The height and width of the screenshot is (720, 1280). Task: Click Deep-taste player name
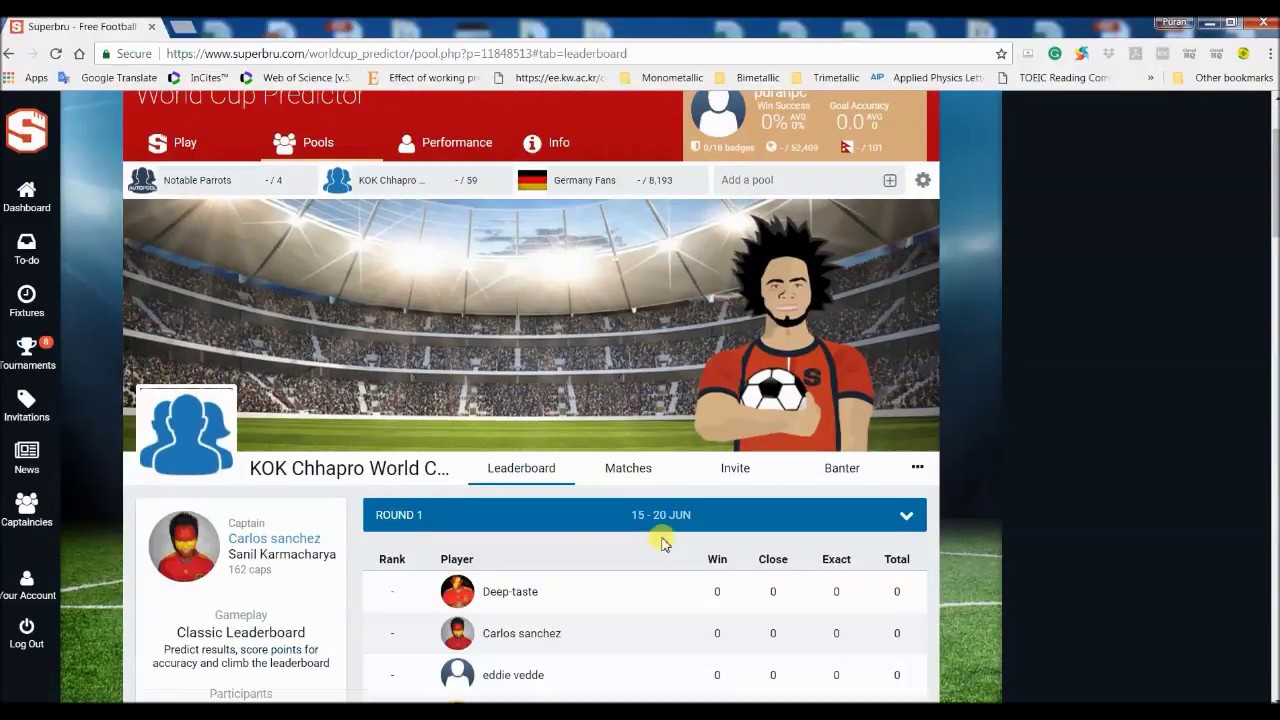click(x=510, y=592)
